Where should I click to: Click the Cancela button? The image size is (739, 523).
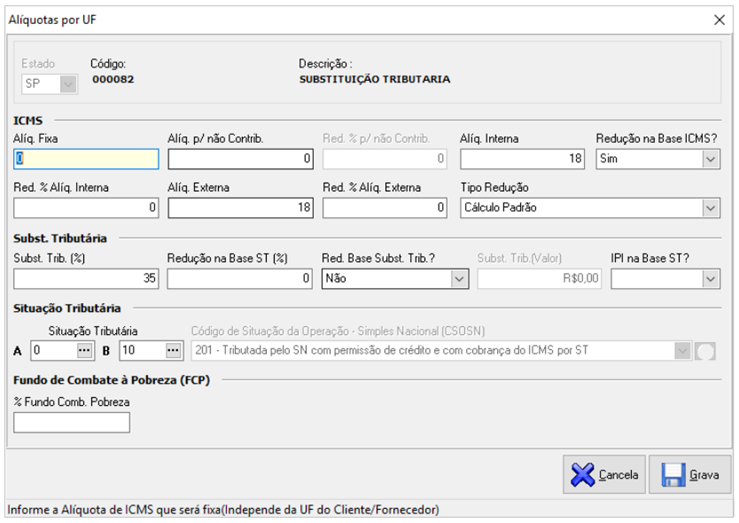[x=604, y=475]
